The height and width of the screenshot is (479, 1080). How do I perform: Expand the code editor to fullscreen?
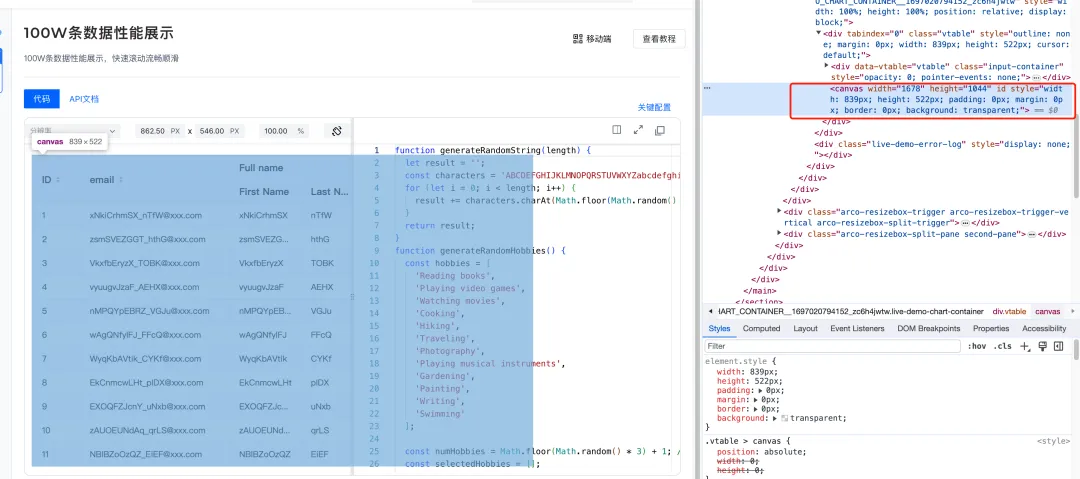[638, 130]
